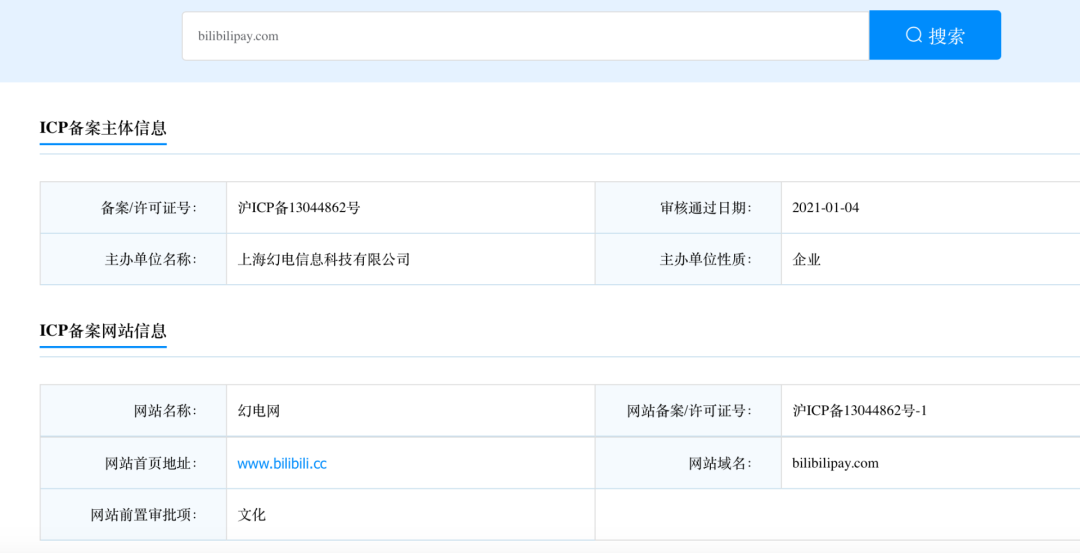Click website license 沪ICP备13044862号-1

[x=860, y=411]
